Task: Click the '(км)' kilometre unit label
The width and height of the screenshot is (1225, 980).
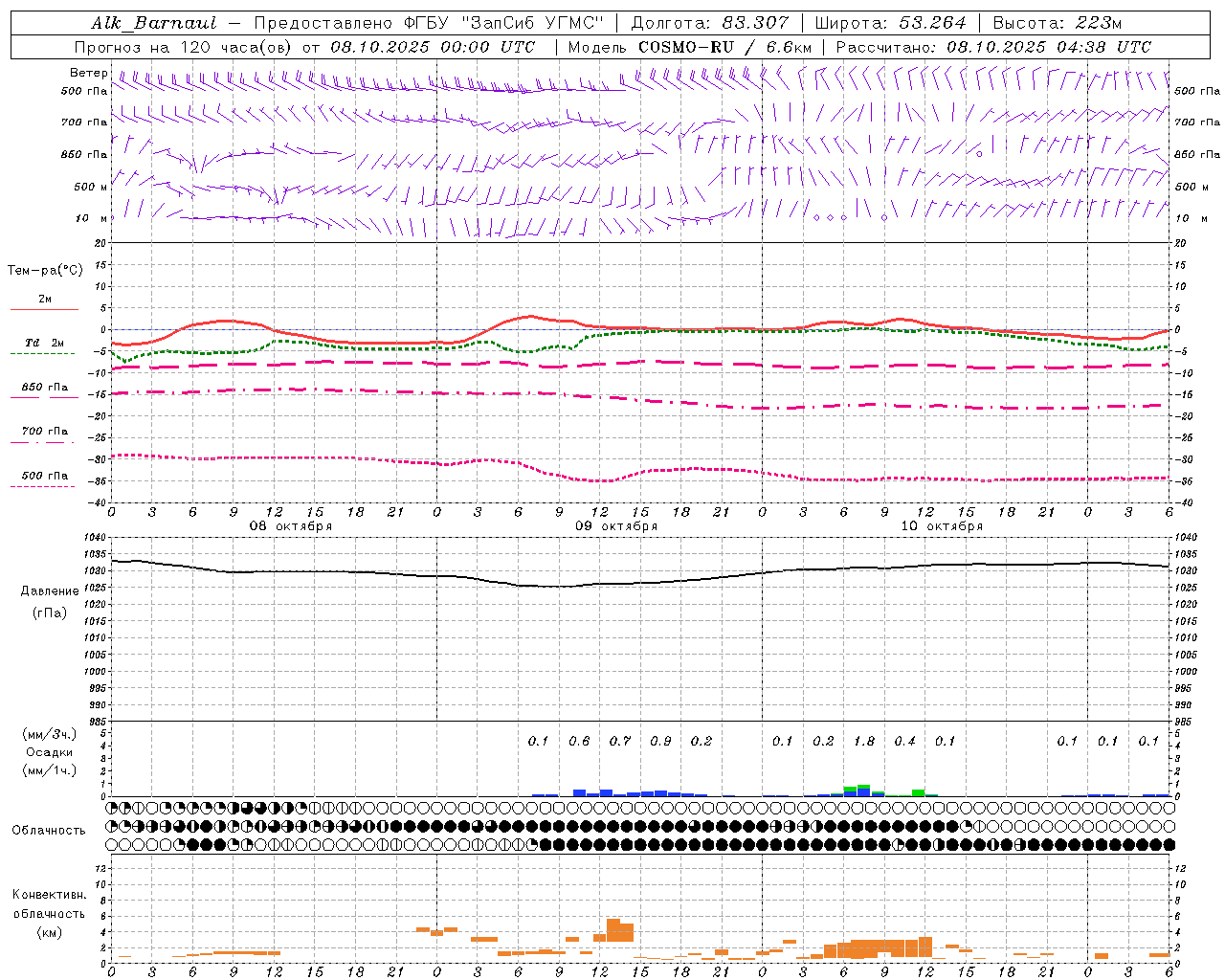Action: [49, 932]
